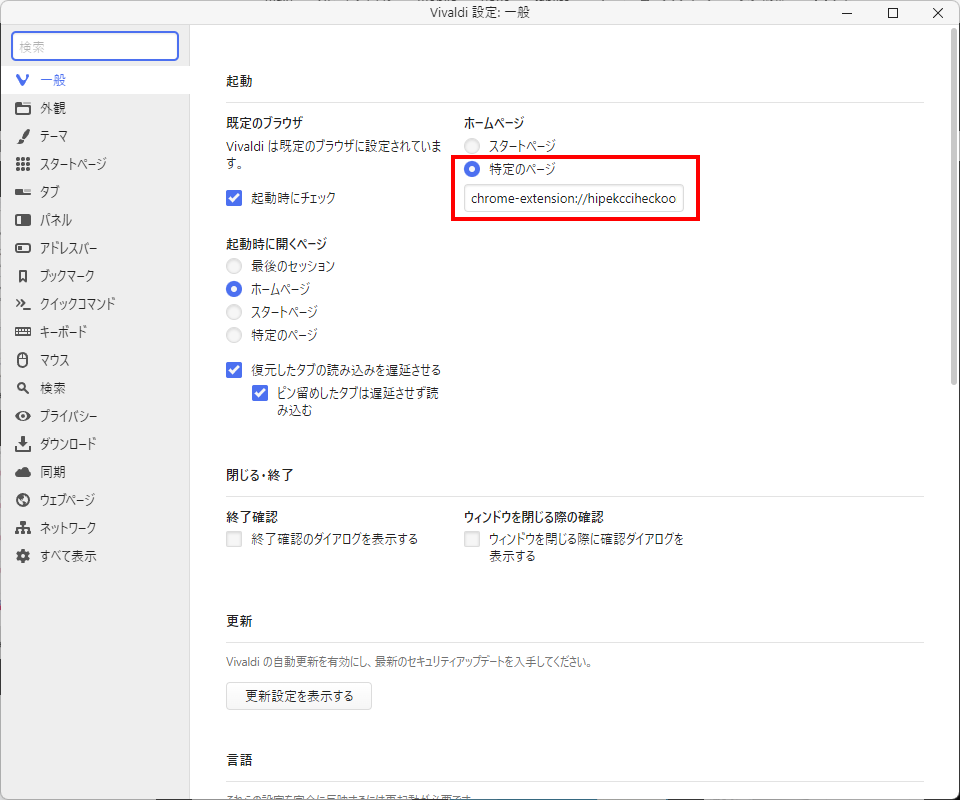The height and width of the screenshot is (800, 960).
Task: Toggle 起動時にチェック checkbox
Action: coord(234,198)
